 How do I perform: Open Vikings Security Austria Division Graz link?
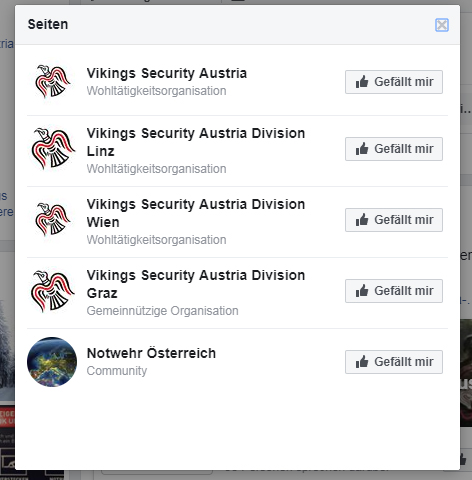click(196, 284)
